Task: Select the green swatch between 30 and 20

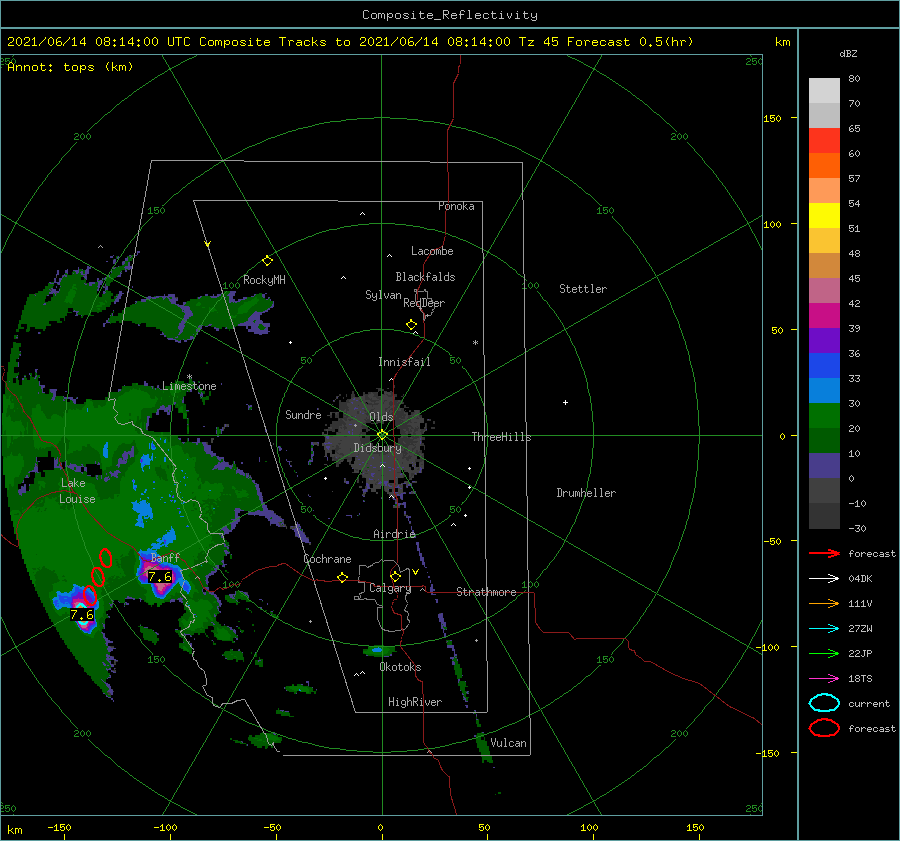Action: (x=824, y=416)
